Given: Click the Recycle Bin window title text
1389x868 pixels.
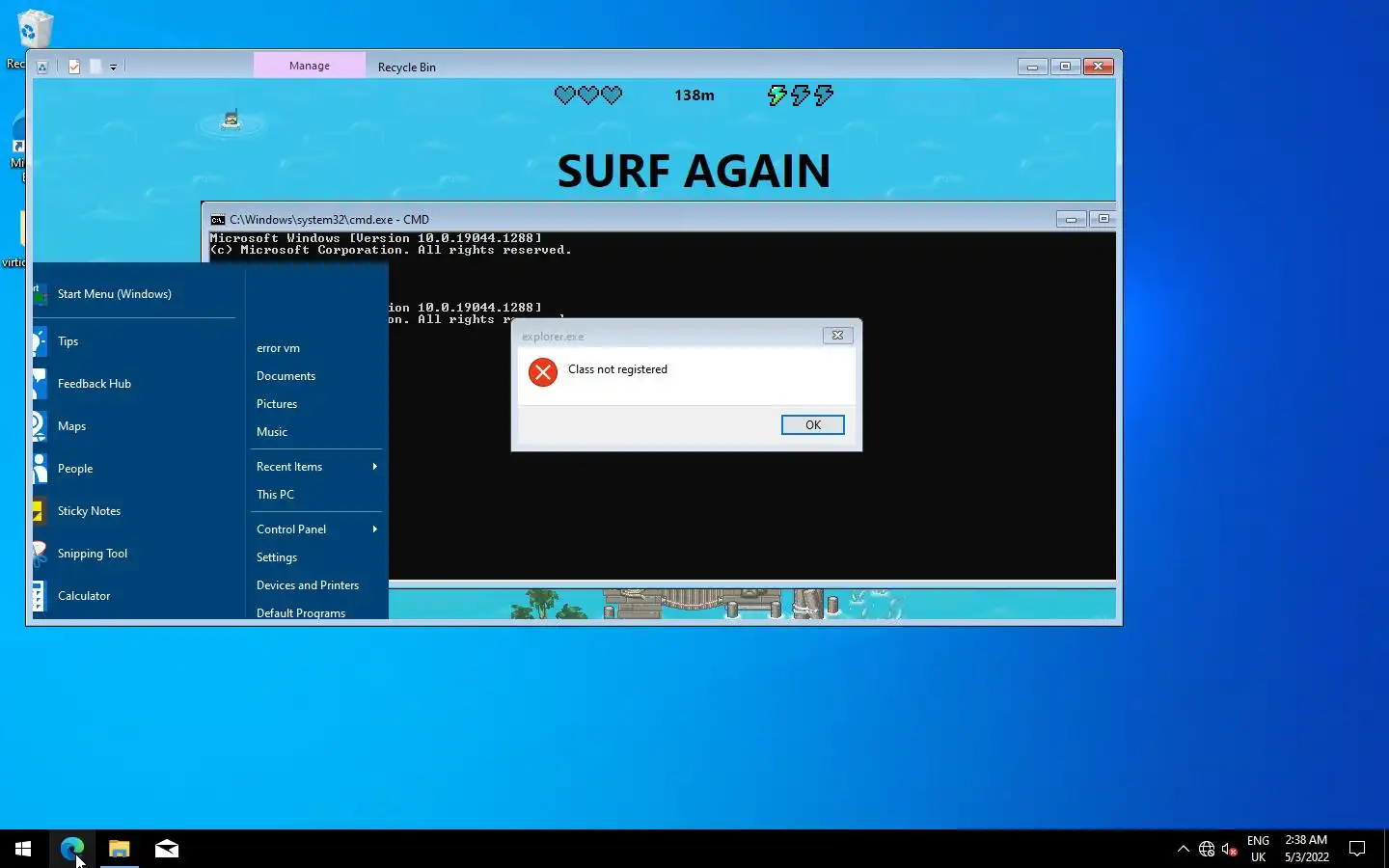Looking at the screenshot, I should coord(407,67).
